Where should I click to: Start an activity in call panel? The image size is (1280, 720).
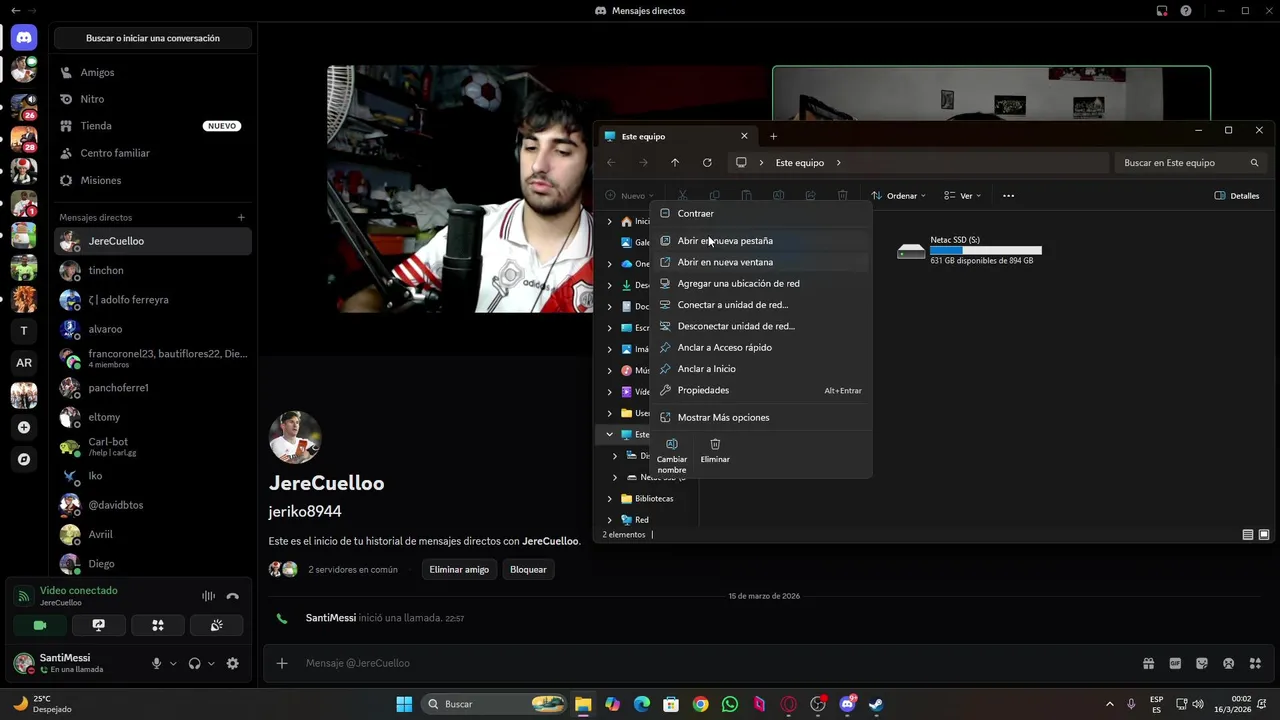click(x=157, y=625)
